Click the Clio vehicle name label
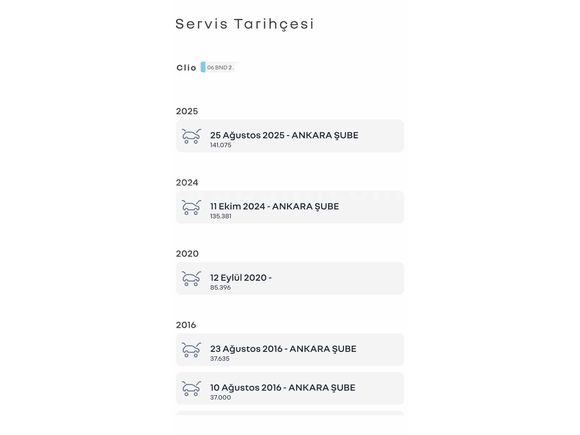 (186, 68)
